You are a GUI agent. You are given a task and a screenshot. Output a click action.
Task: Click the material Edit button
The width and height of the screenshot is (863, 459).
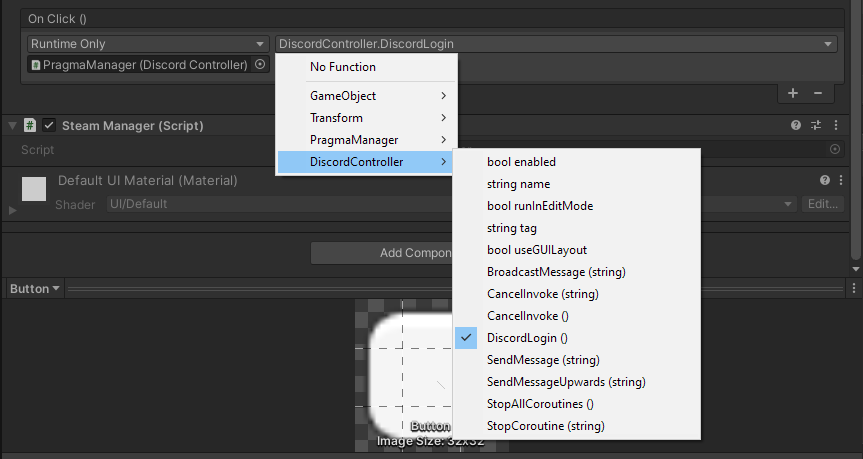click(x=823, y=204)
